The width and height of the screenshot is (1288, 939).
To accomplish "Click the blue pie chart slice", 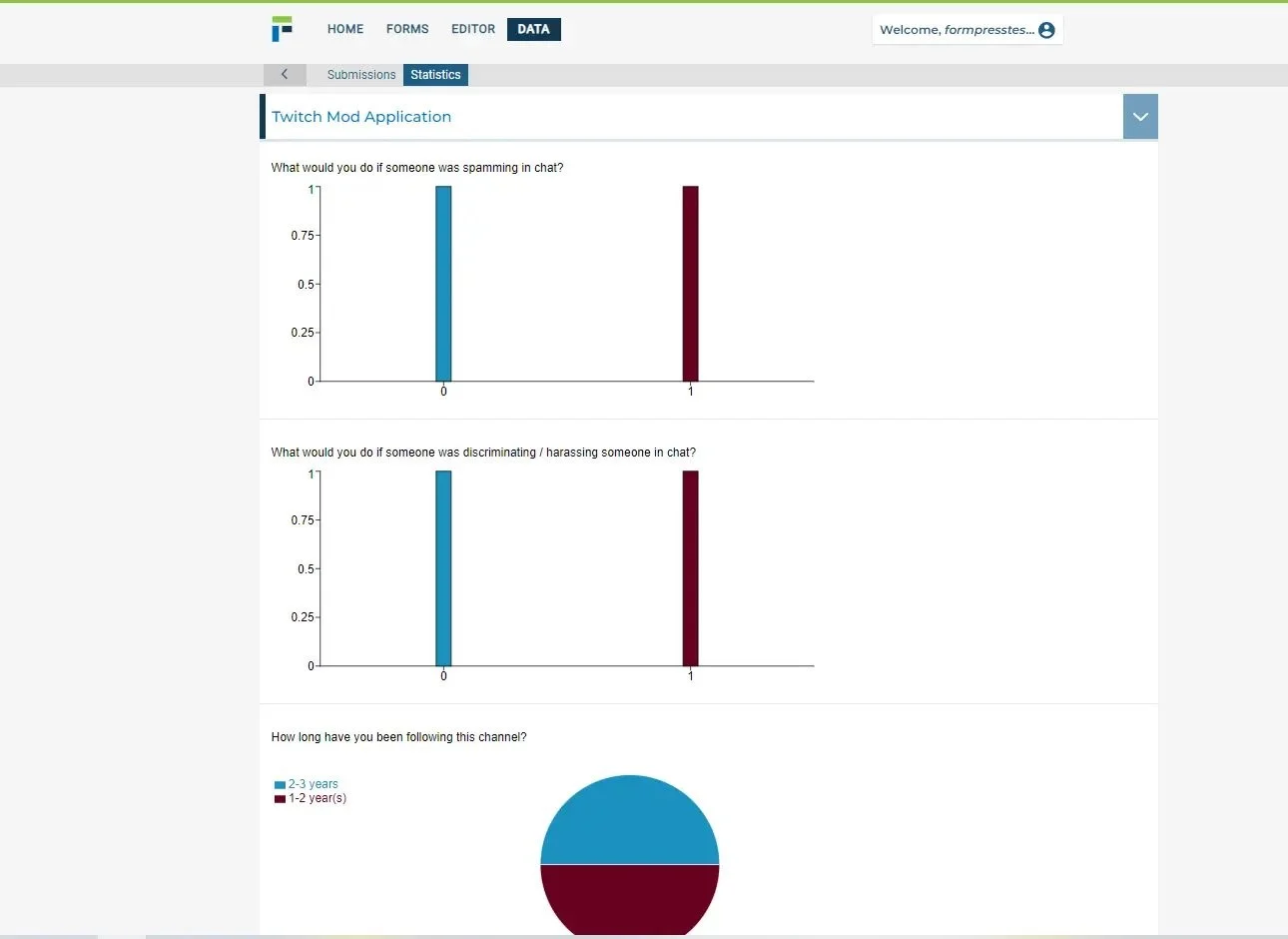I will coord(630,819).
